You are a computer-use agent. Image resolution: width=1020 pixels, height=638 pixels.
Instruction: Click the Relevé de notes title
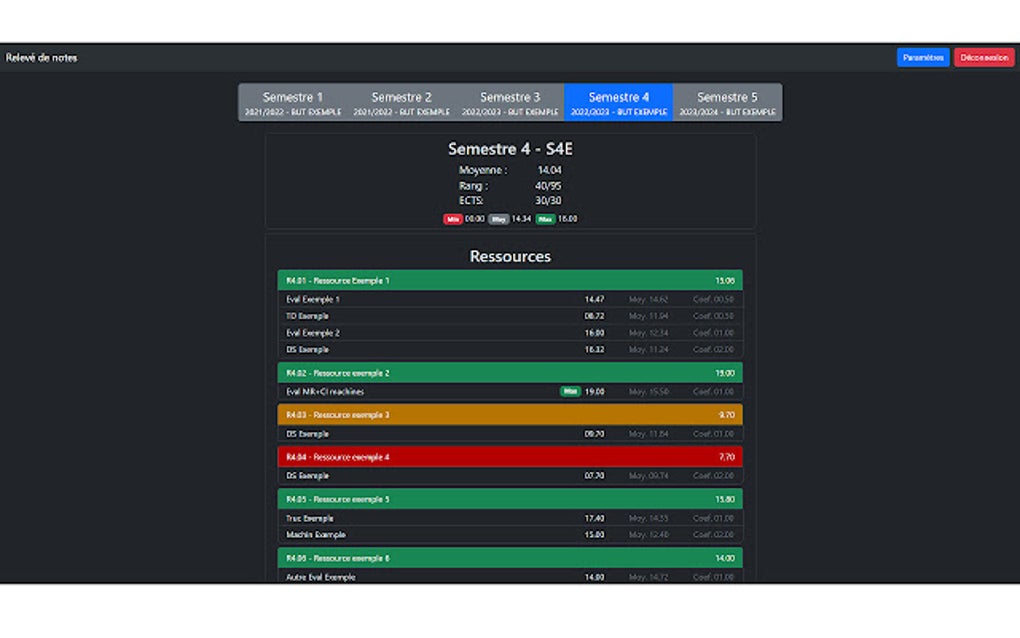click(x=40, y=57)
